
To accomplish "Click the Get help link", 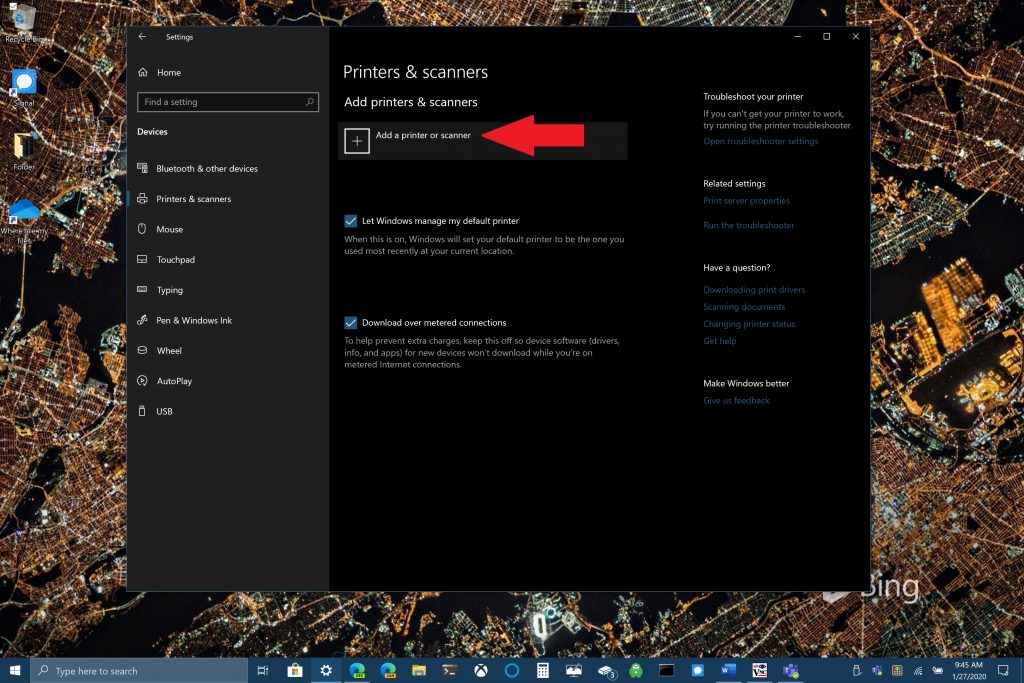I will point(720,341).
